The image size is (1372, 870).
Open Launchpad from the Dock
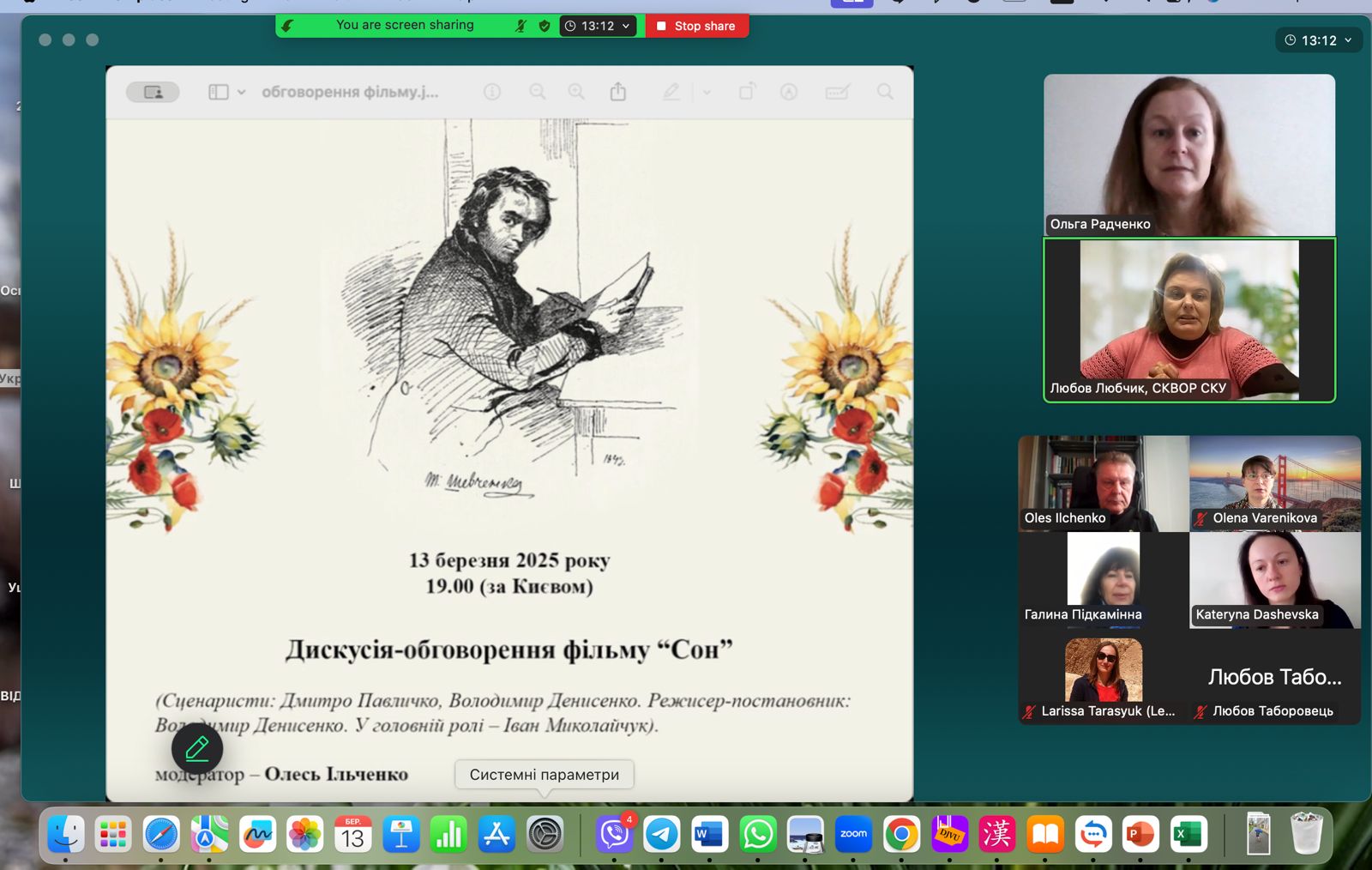tap(113, 834)
